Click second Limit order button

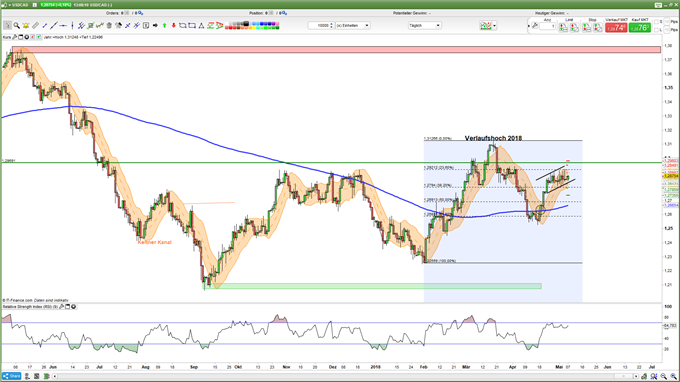point(574,27)
